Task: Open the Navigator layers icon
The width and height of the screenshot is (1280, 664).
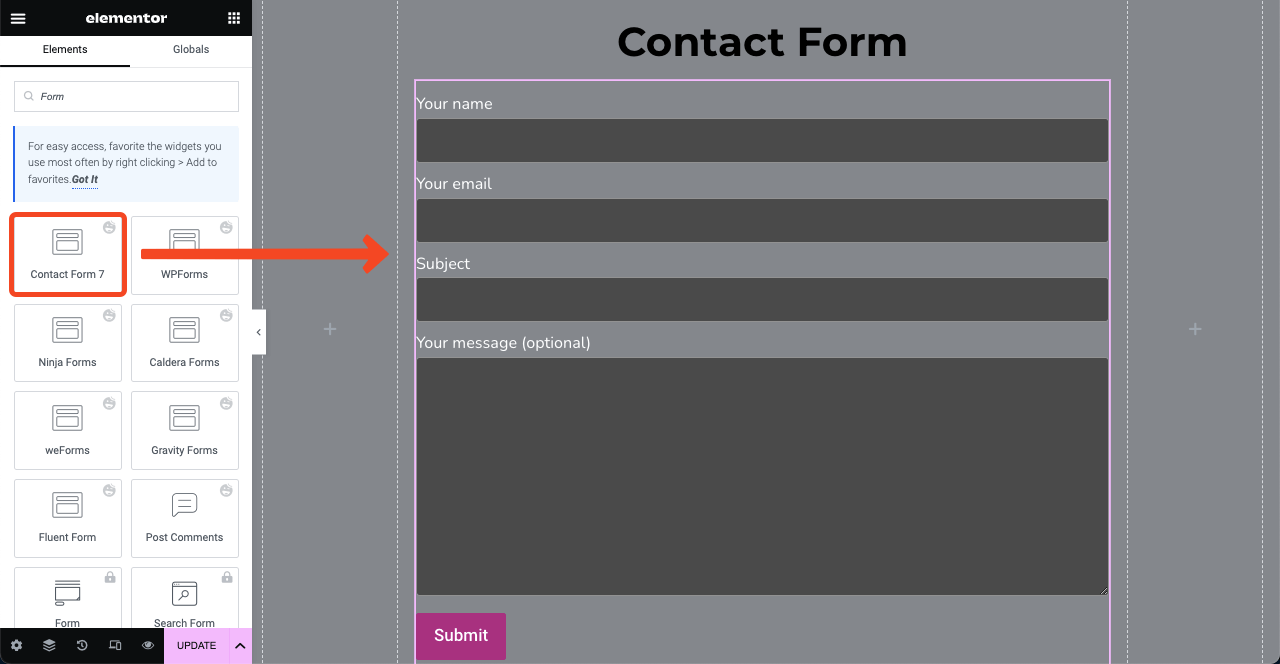Action: 49,646
